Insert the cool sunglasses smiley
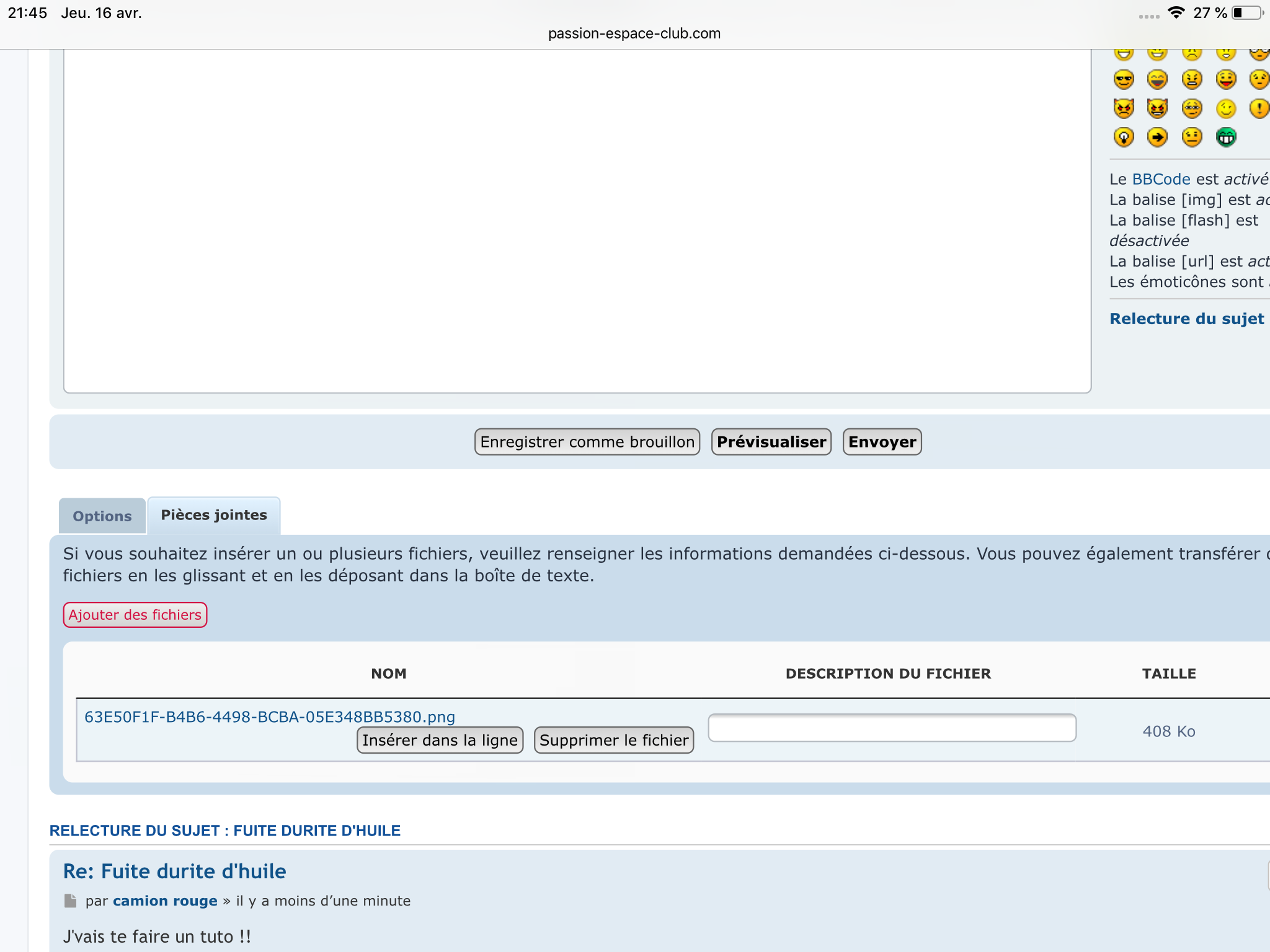Viewport: 1270px width, 952px height. point(1124,79)
